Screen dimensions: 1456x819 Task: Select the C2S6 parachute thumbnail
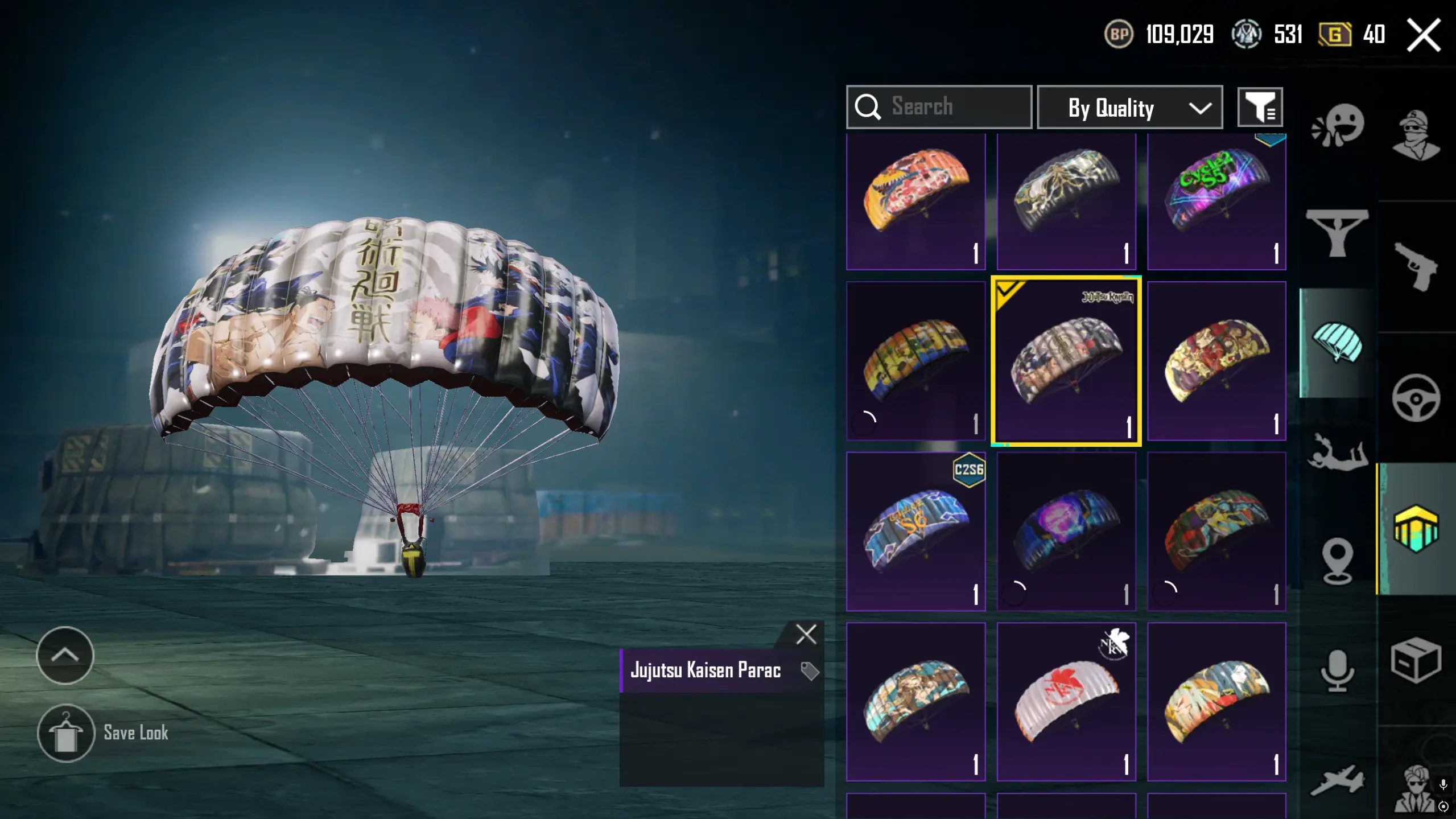tap(915, 532)
